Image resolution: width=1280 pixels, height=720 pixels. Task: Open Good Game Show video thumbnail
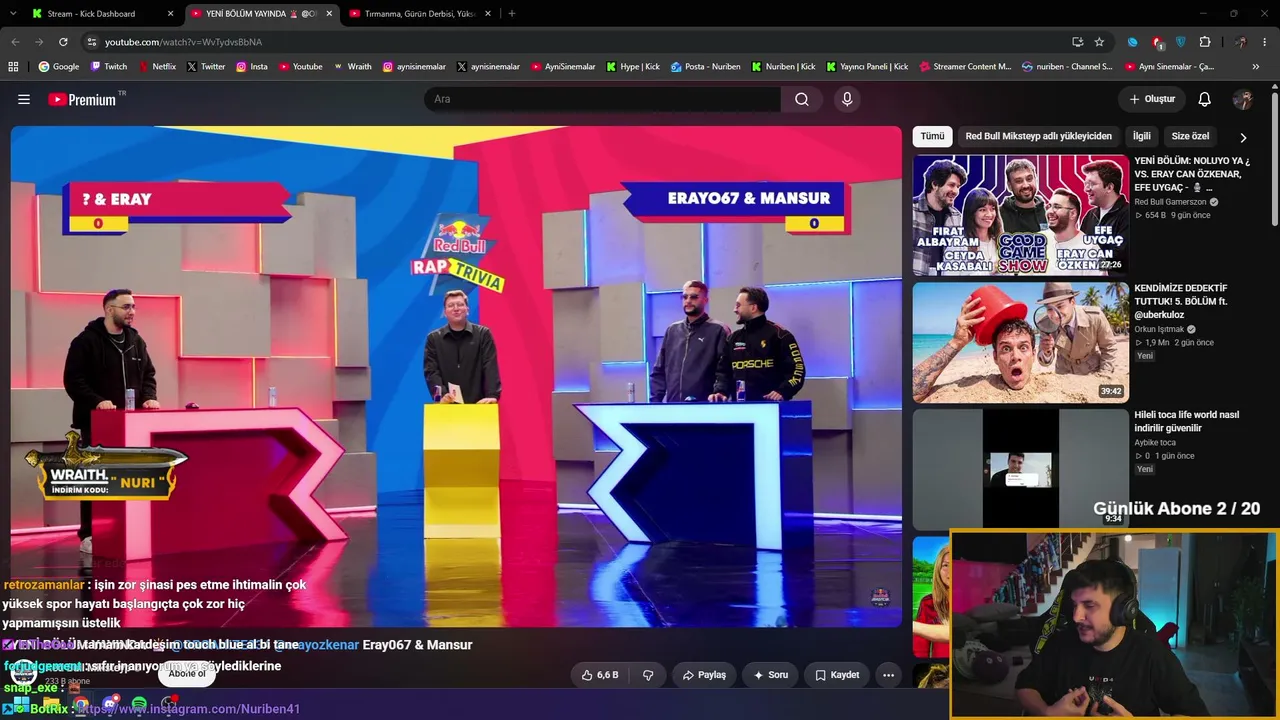click(x=1020, y=215)
